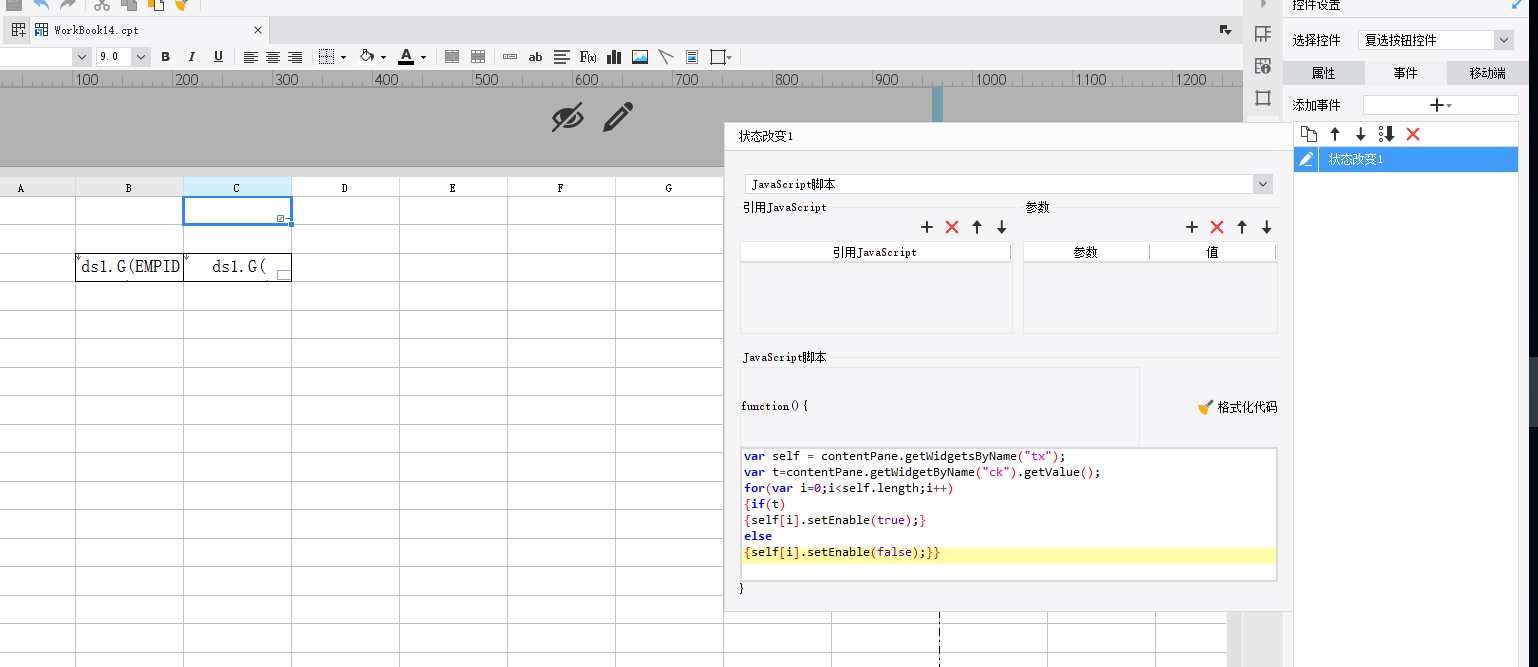Open the font size 9.0 dropdown
This screenshot has width=1538, height=667.
click(x=141, y=57)
